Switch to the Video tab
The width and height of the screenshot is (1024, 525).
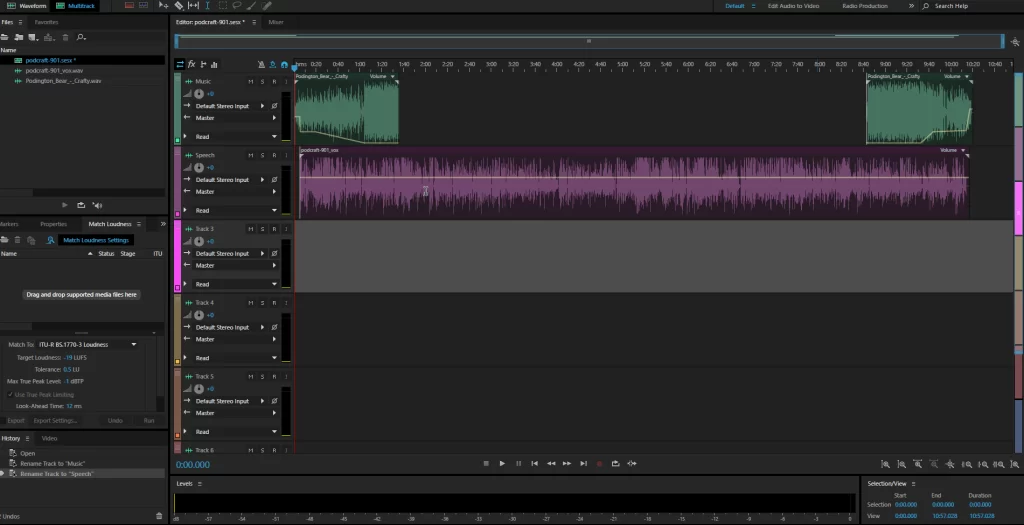point(50,438)
